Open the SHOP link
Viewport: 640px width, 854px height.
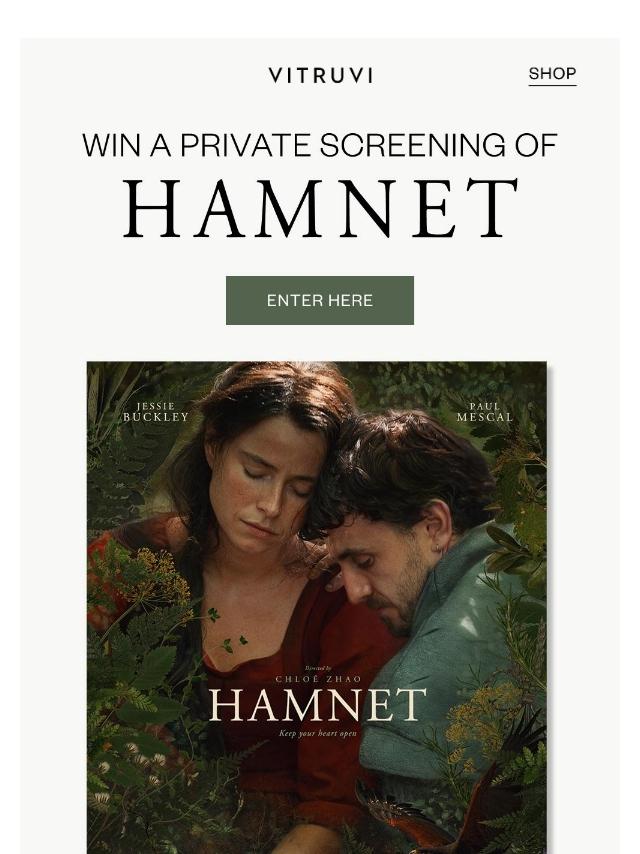552,74
